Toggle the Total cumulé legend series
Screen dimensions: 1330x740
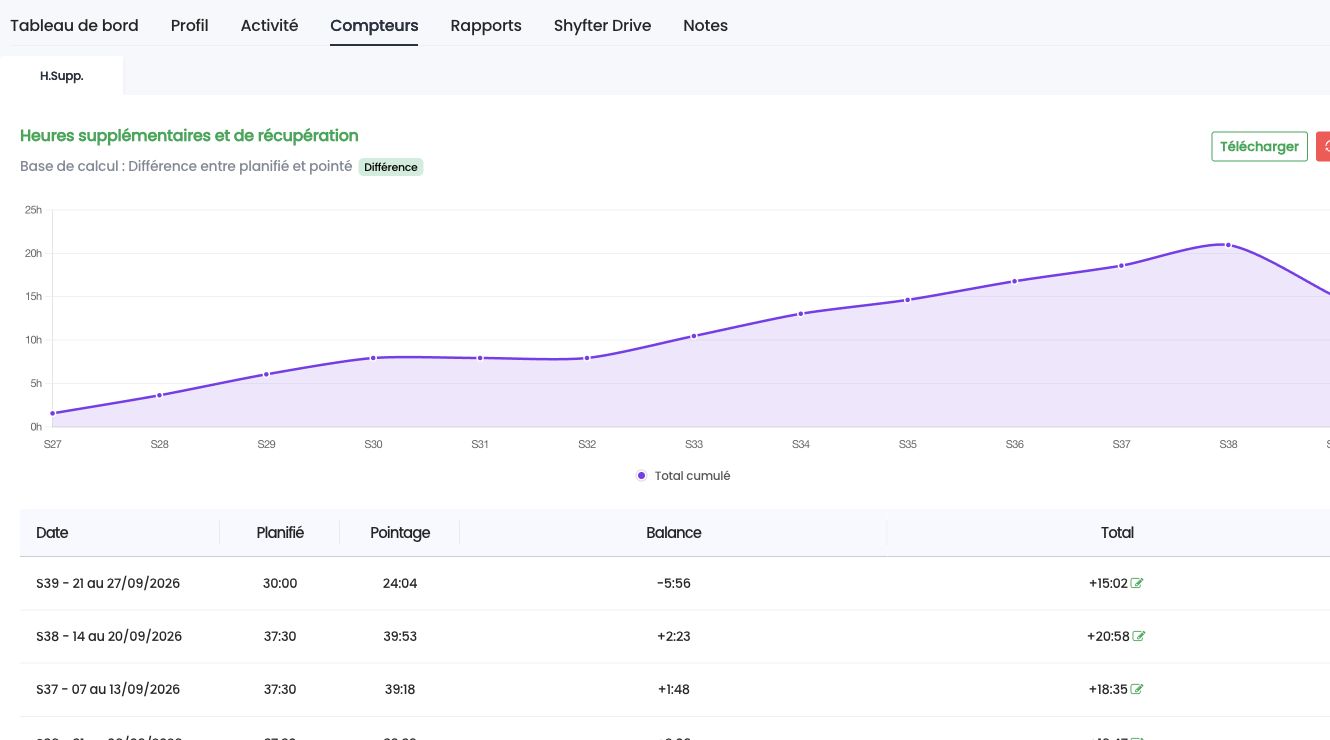click(684, 476)
